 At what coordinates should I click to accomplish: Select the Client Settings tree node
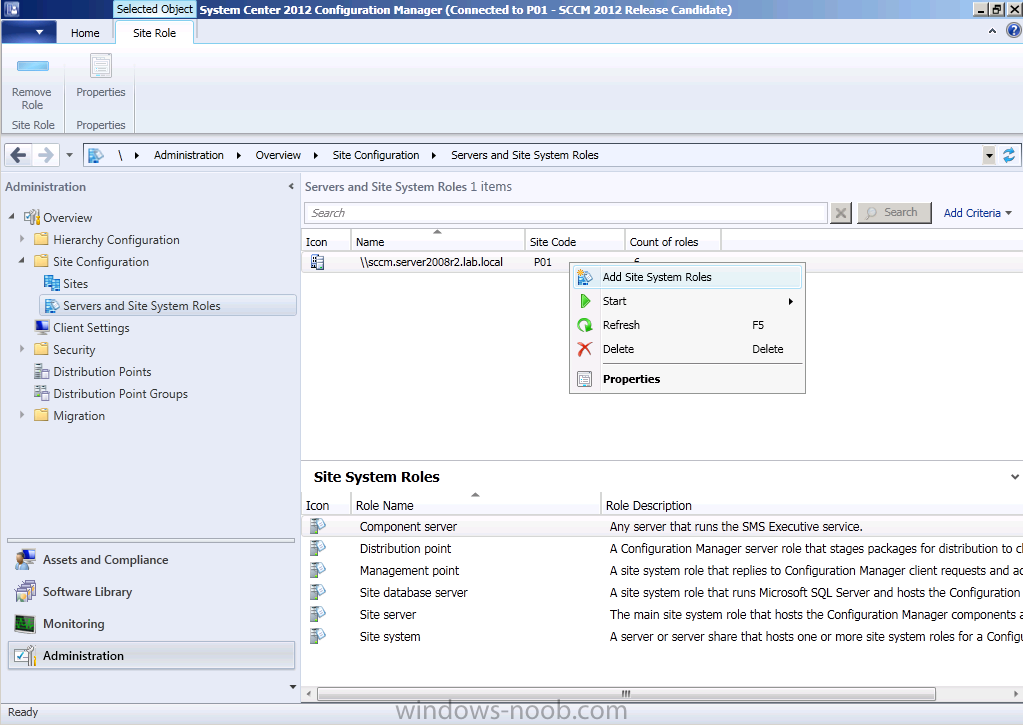[x=91, y=328]
